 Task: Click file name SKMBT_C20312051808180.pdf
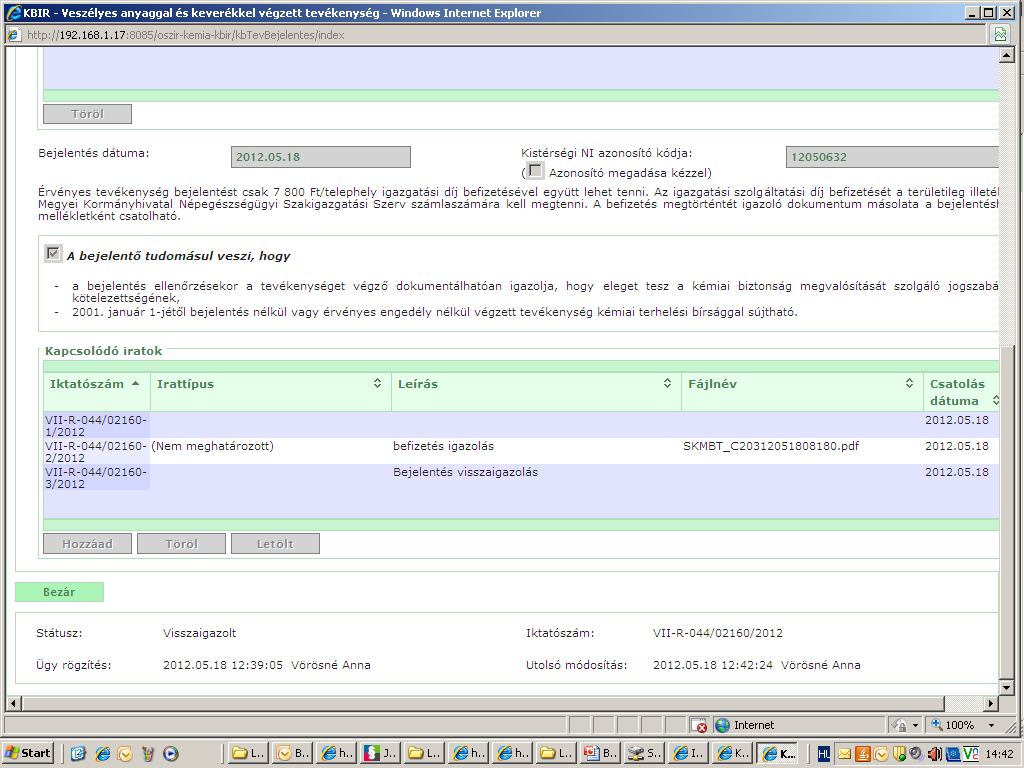(x=771, y=446)
